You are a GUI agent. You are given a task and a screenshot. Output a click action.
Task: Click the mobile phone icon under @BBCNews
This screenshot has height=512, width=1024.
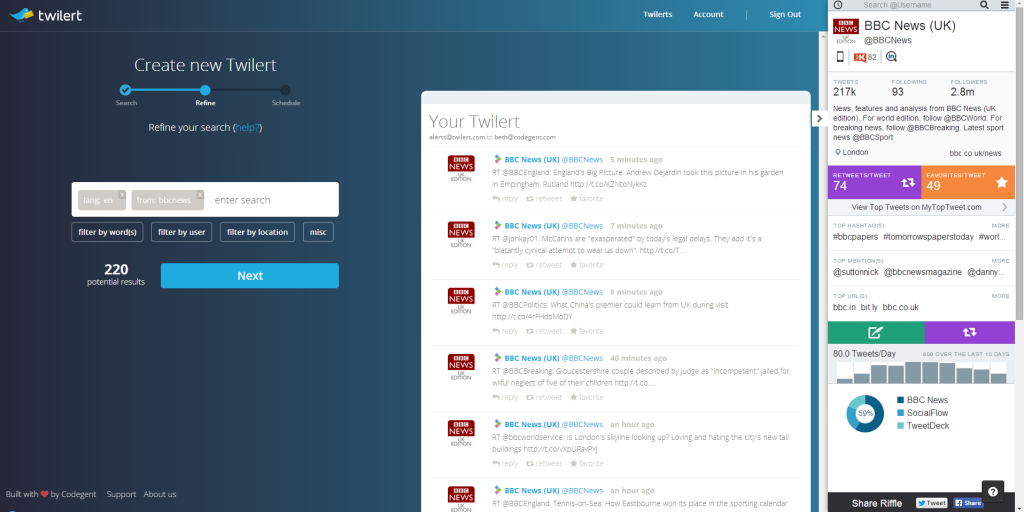(840, 57)
